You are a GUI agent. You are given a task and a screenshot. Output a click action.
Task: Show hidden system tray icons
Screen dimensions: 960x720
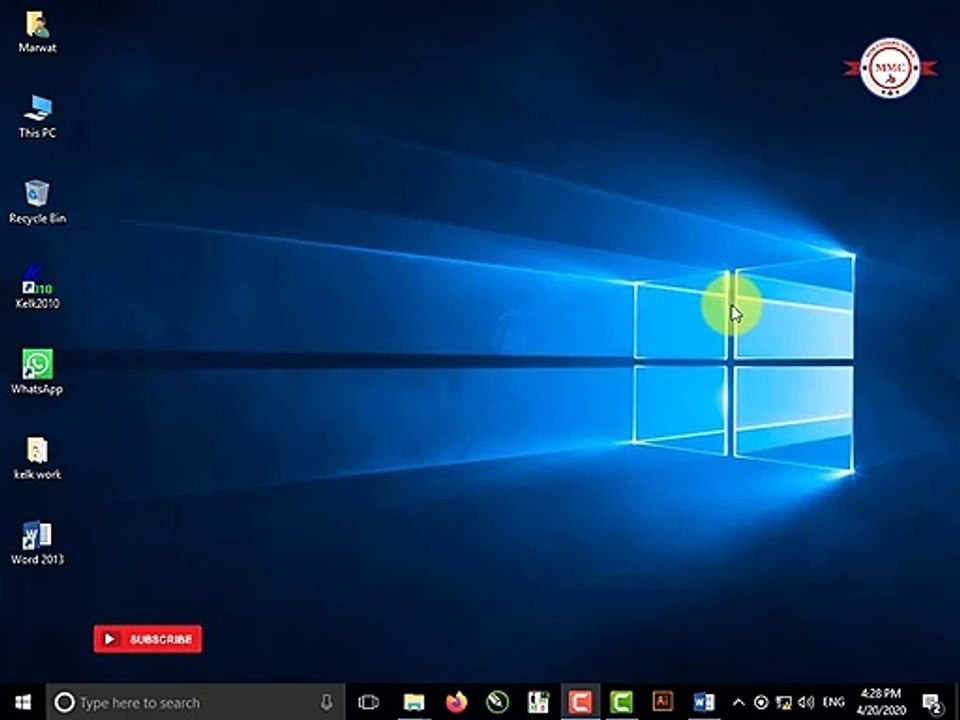pos(739,702)
